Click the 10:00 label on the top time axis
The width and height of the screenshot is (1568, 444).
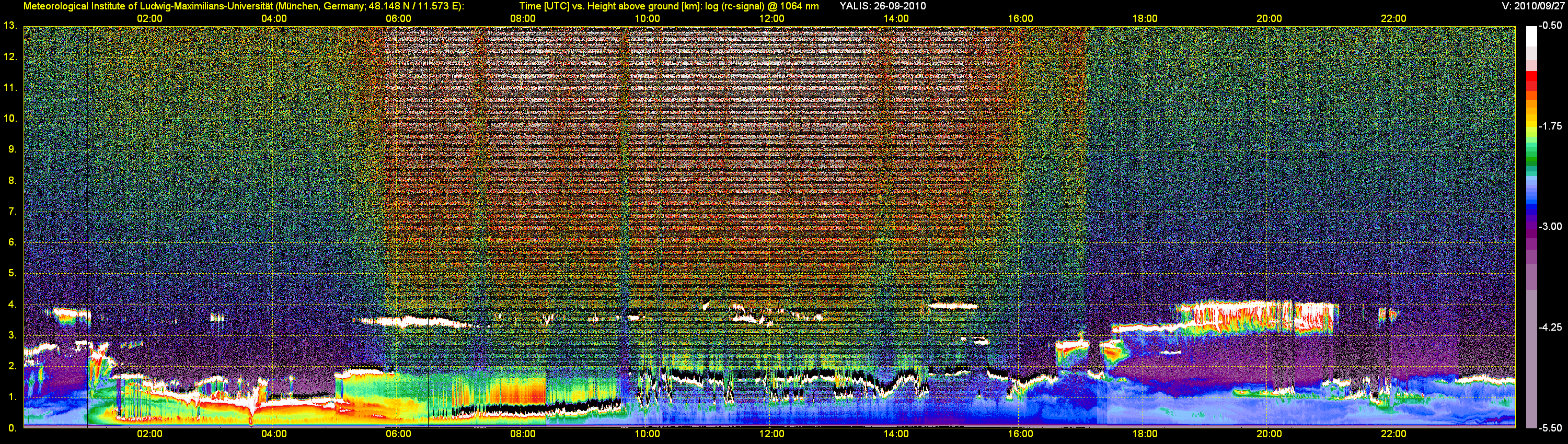[647, 18]
